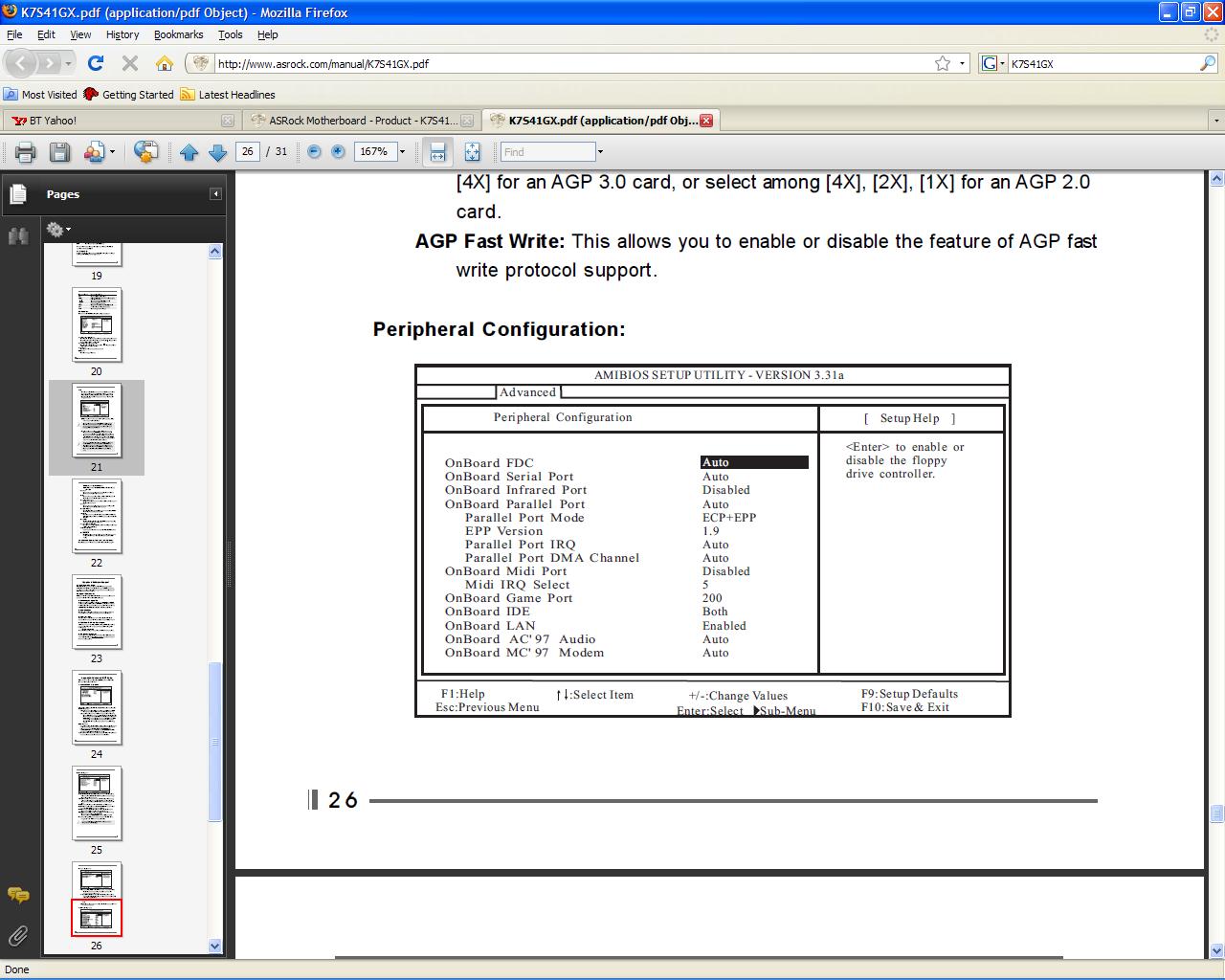
Task: Go back in Firefox history
Action: (21, 63)
